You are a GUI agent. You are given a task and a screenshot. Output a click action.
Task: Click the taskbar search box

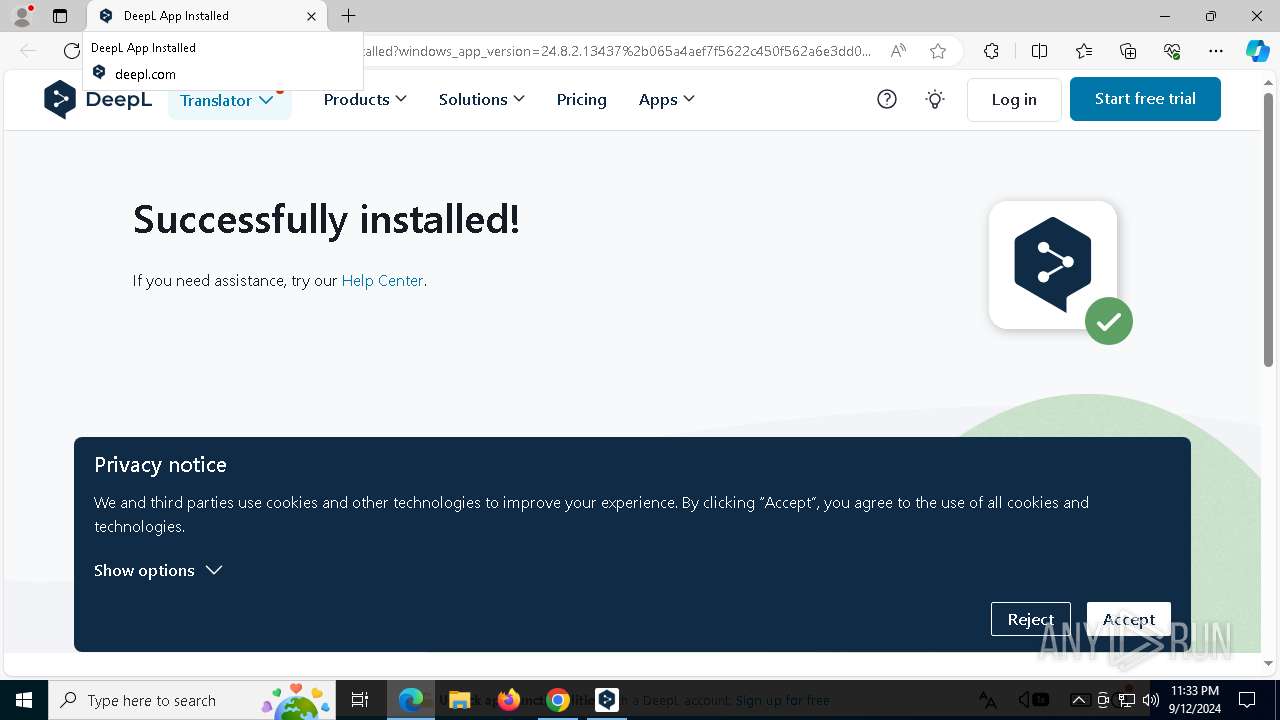click(x=192, y=700)
